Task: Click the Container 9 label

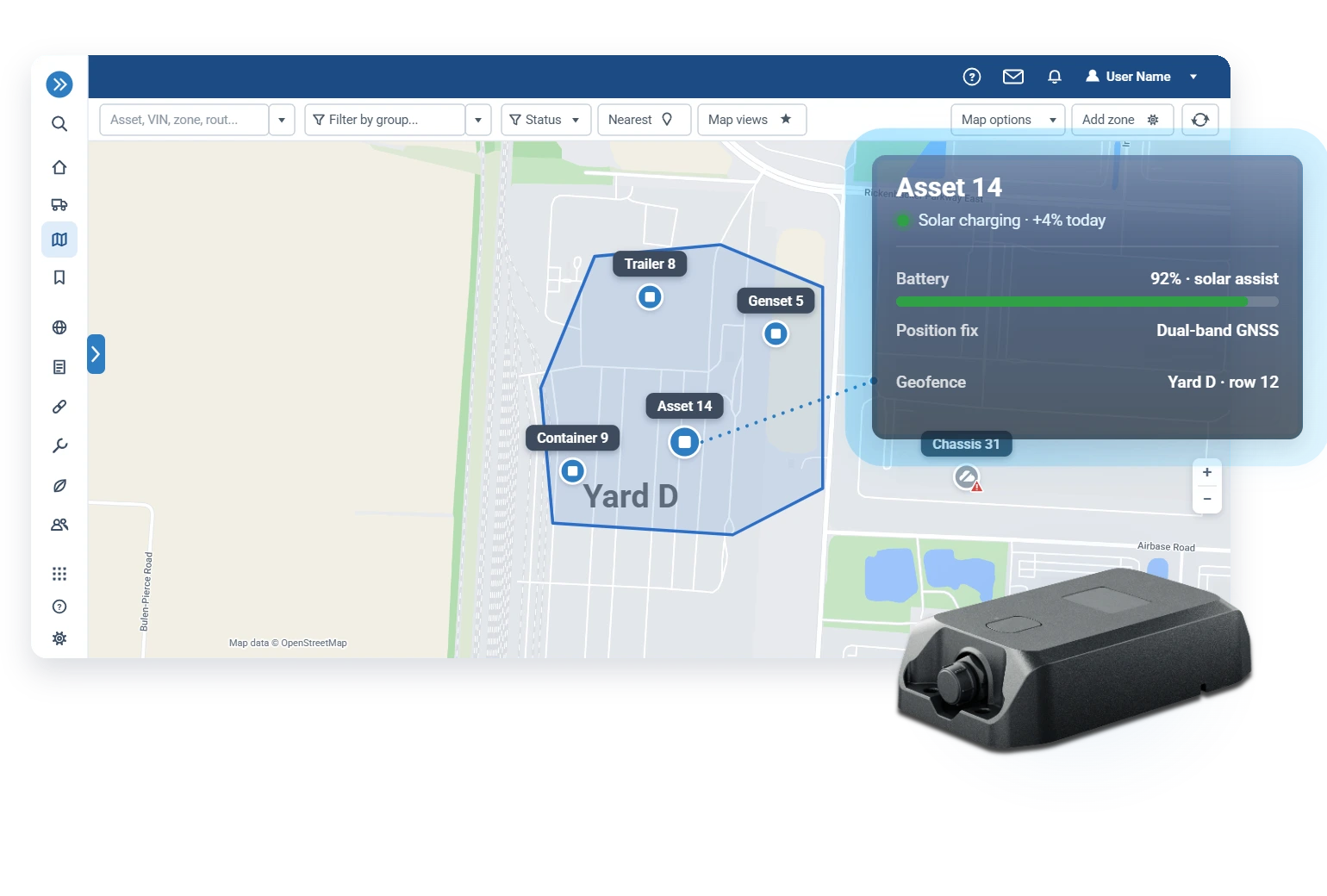Action: (572, 438)
